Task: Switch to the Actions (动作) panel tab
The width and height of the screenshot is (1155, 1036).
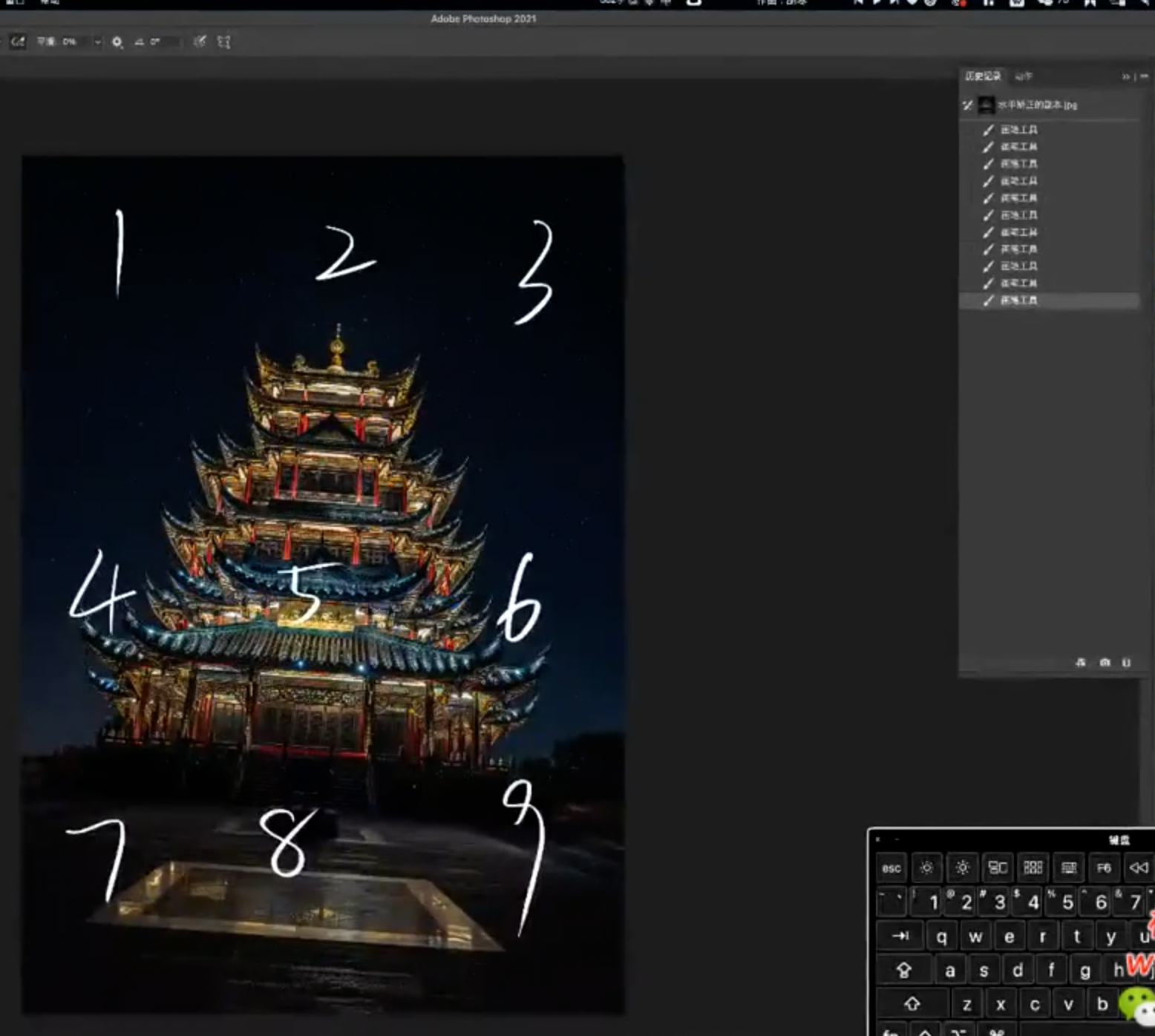Action: point(1024,76)
